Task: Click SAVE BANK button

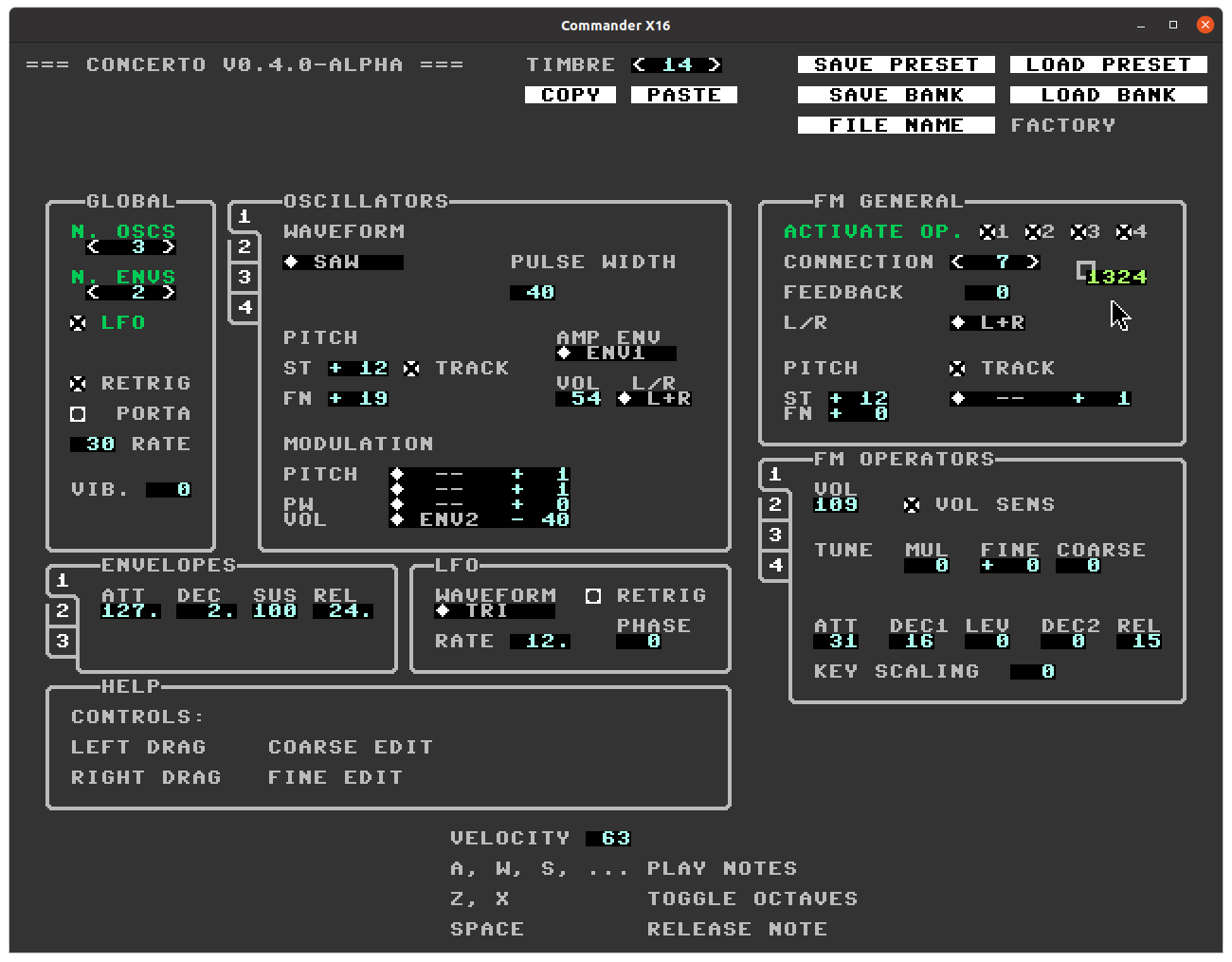Action: point(897,95)
